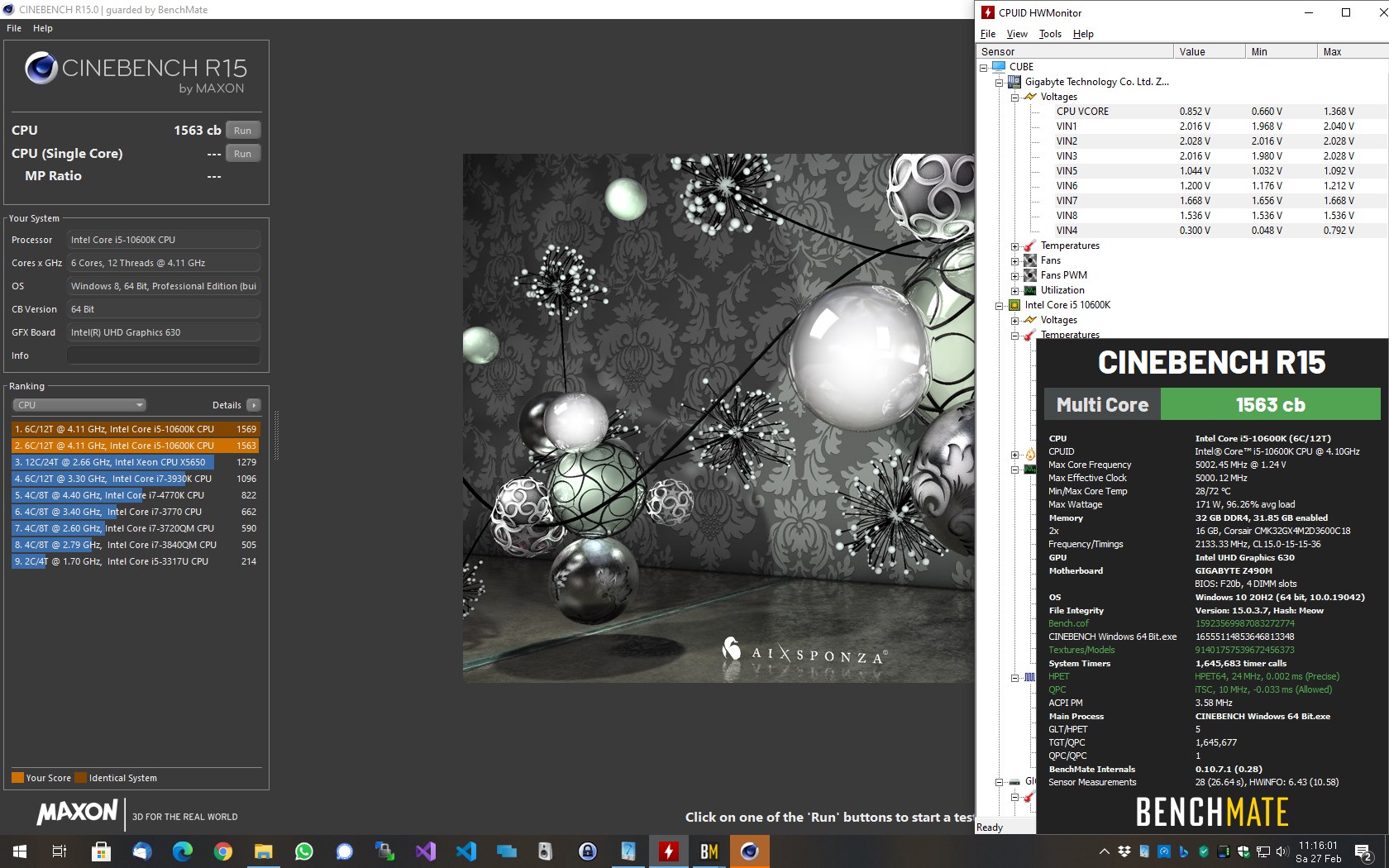Open Microsoft Store from taskbar

coord(101,851)
